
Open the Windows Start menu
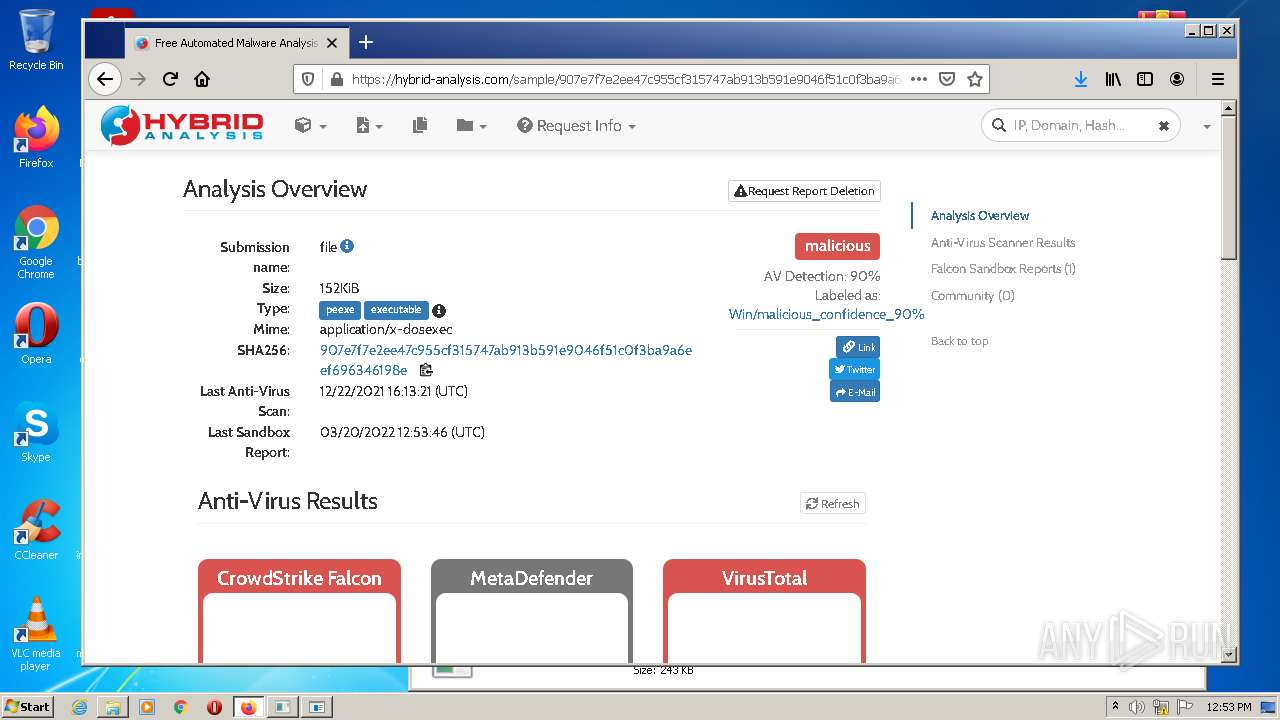tap(28, 706)
